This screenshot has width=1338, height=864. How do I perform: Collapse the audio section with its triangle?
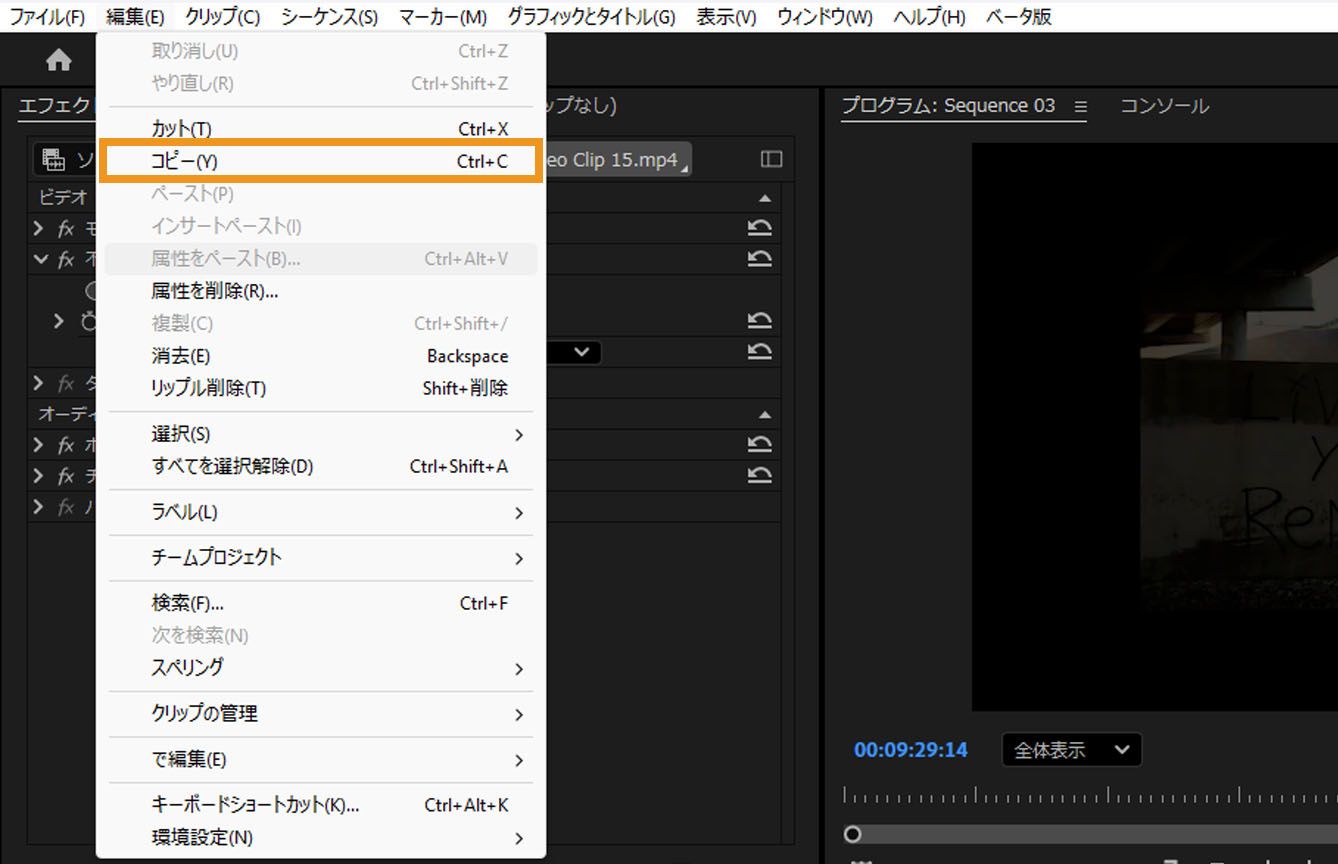click(766, 414)
